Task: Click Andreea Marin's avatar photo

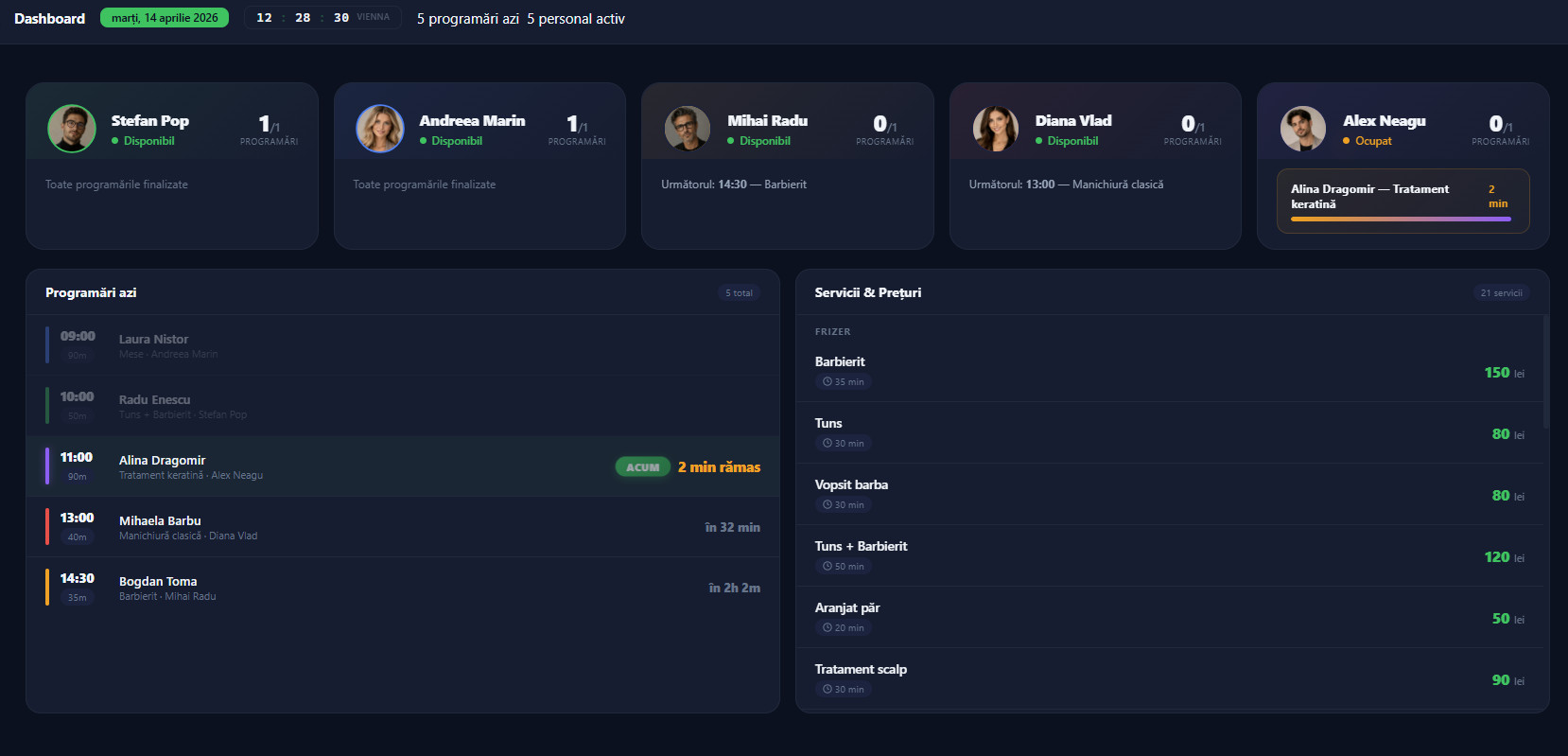Action: tap(380, 129)
